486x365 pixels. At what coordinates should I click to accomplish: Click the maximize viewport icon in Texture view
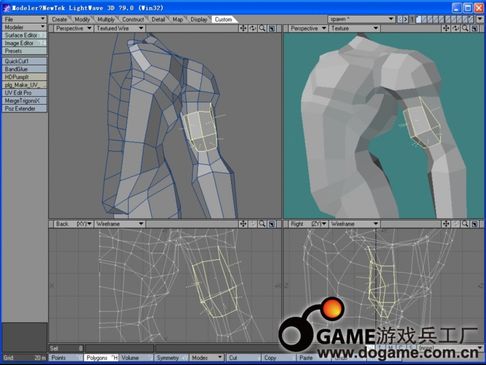point(475,28)
